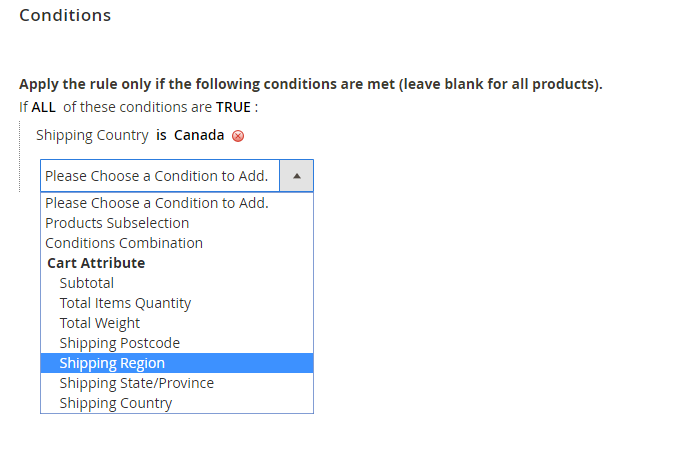Click the 'Shipping Country' text in the existing condition
Image resolution: width=686 pixels, height=461 pixels.
tap(92, 135)
